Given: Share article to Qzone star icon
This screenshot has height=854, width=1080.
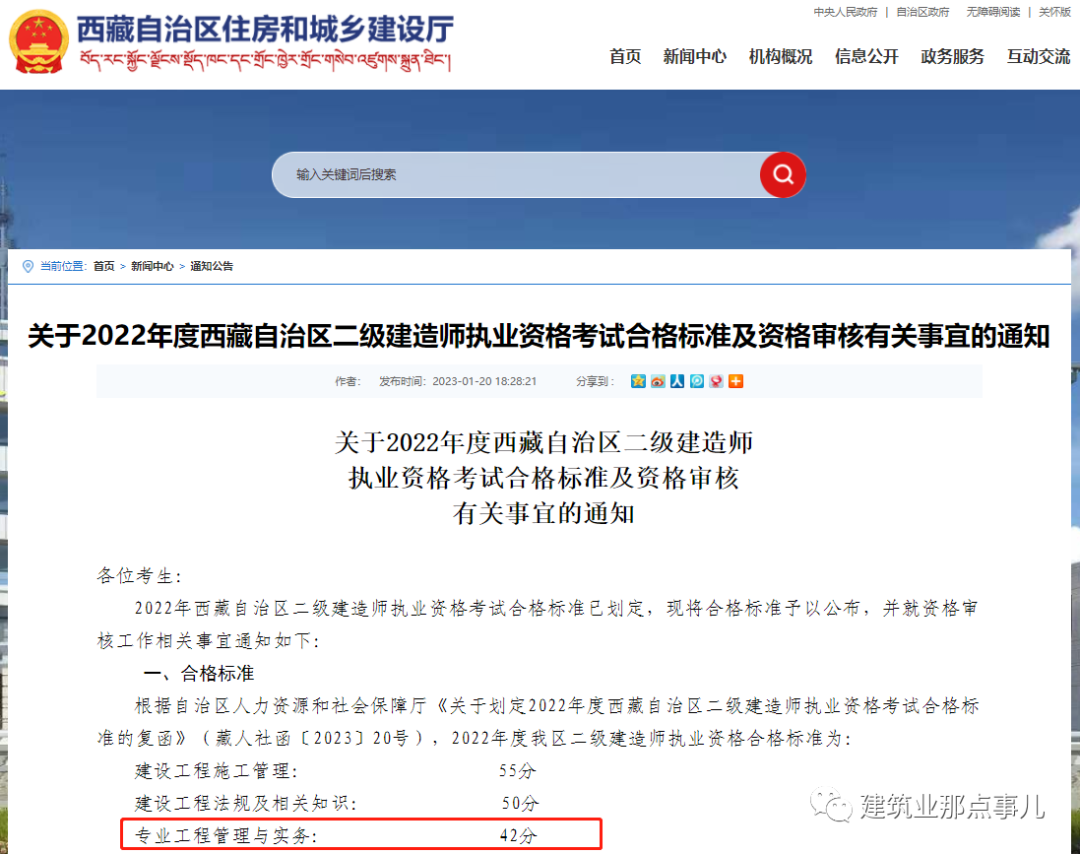Looking at the screenshot, I should [638, 381].
